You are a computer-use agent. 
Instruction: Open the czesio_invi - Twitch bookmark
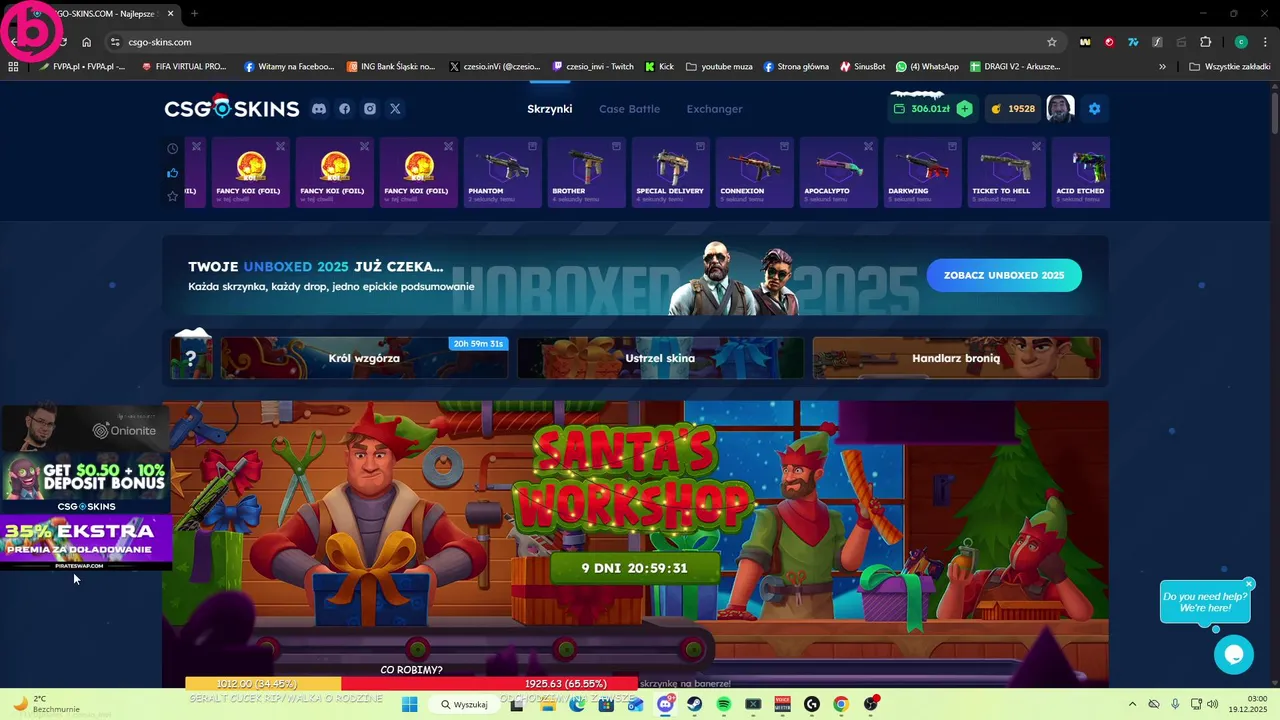(593, 67)
